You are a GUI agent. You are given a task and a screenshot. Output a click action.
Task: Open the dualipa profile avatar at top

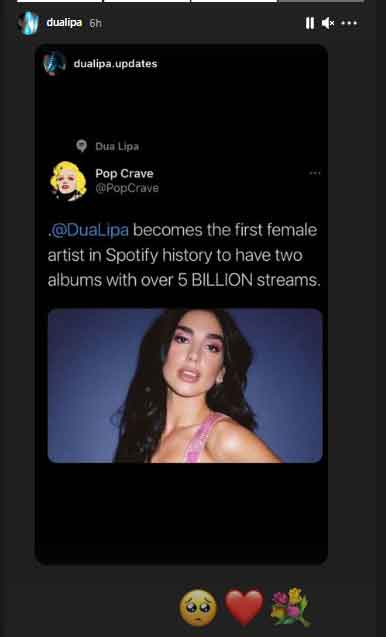[30, 23]
